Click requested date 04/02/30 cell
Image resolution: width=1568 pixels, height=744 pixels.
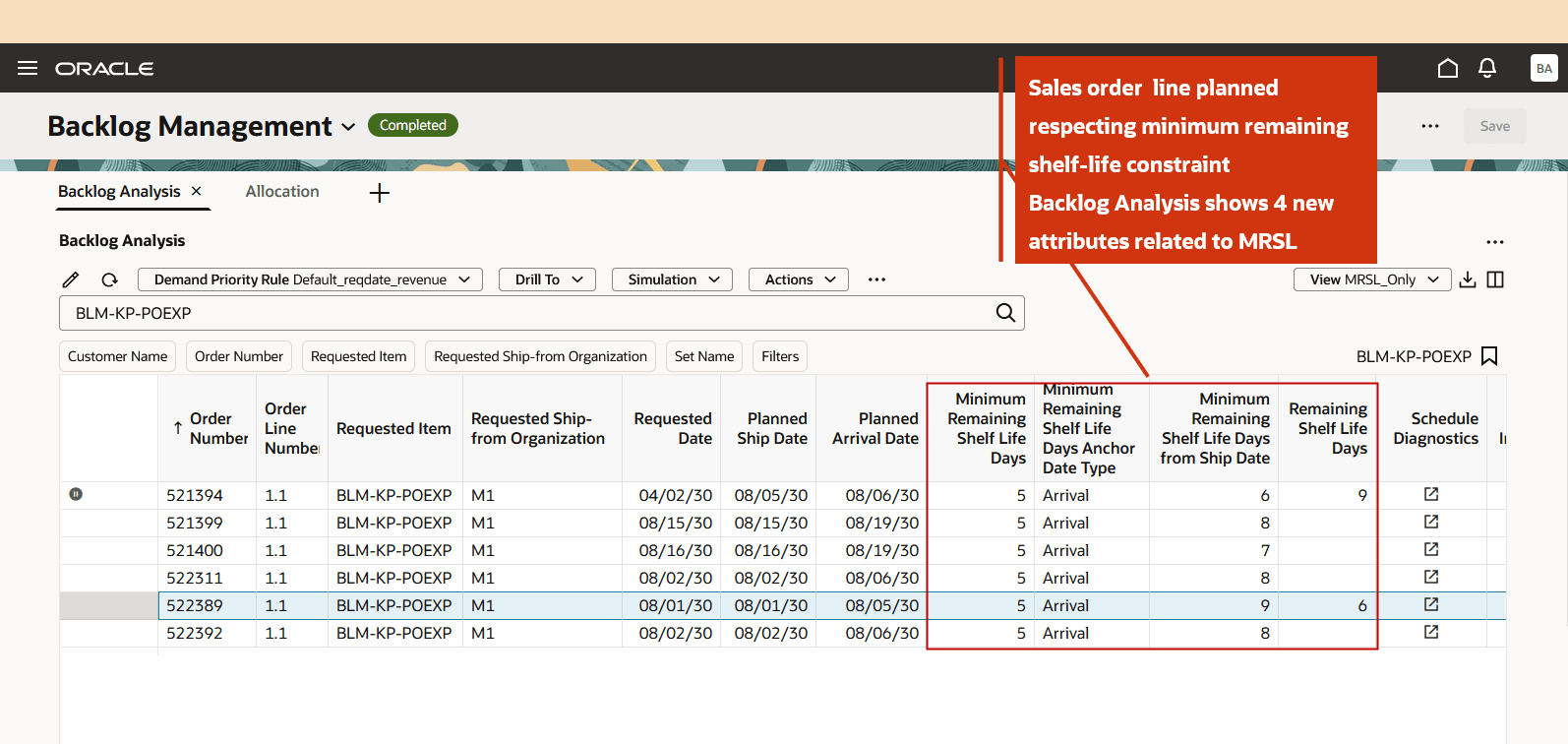pyautogui.click(x=672, y=495)
